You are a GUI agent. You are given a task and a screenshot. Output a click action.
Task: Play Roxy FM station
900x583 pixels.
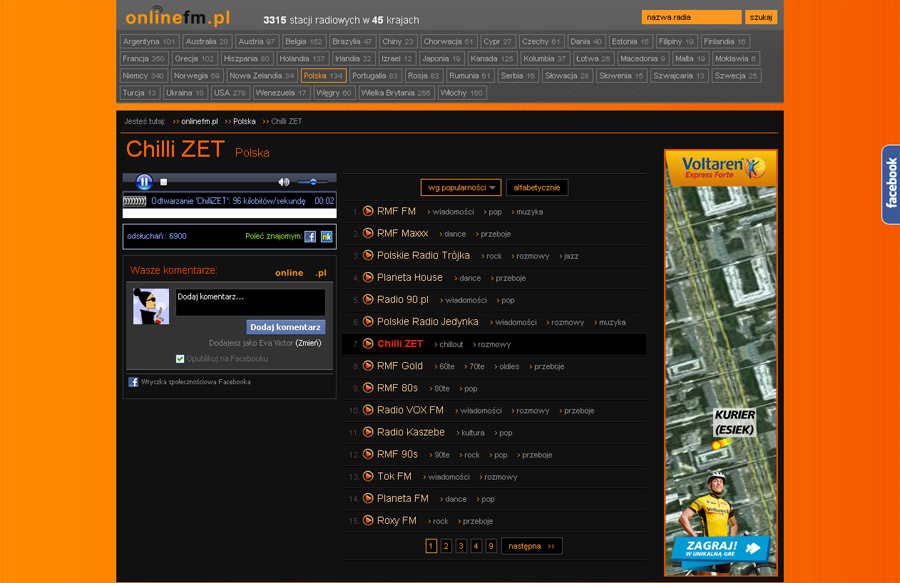pyautogui.click(x=368, y=520)
